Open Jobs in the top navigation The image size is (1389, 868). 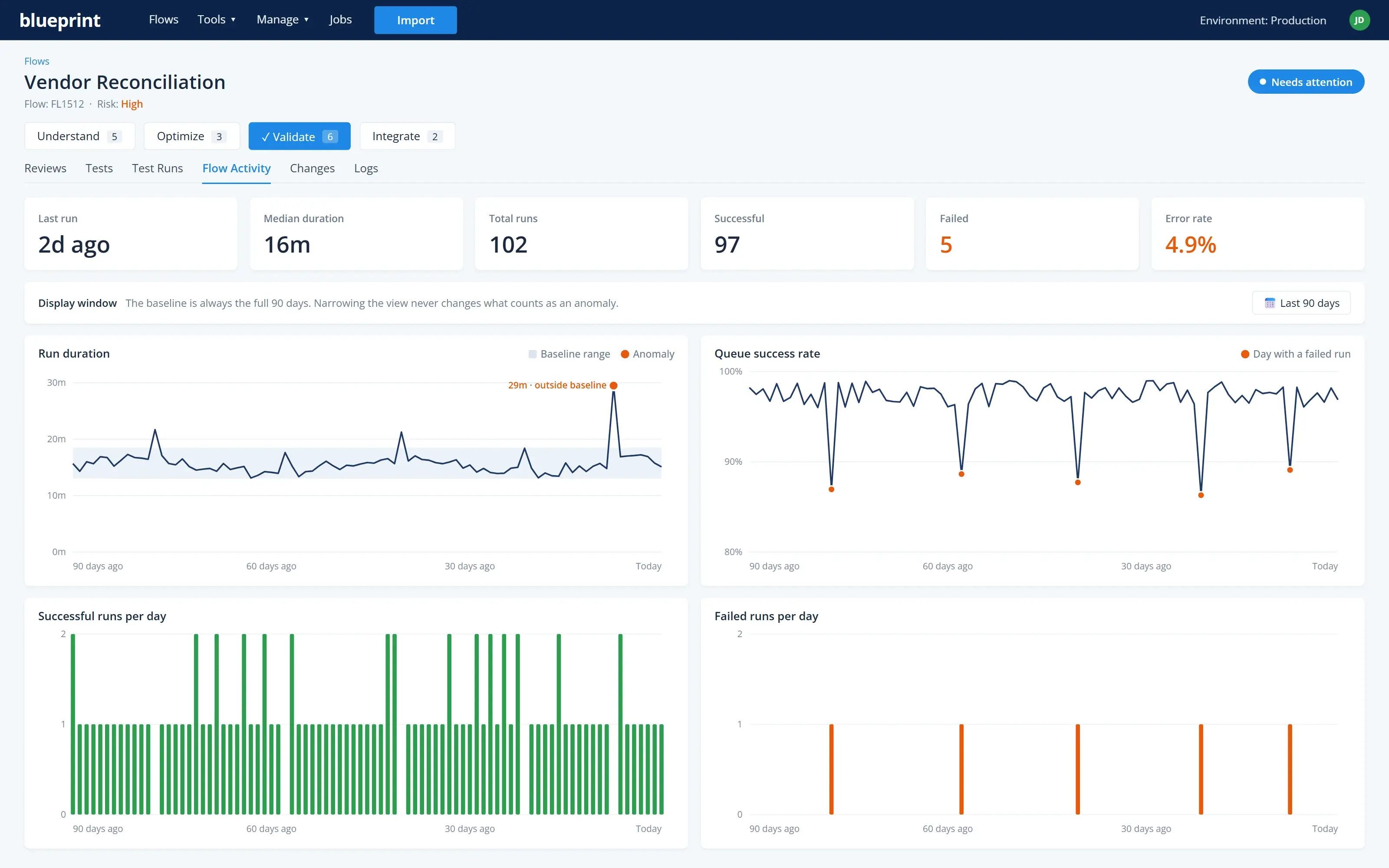[340, 20]
